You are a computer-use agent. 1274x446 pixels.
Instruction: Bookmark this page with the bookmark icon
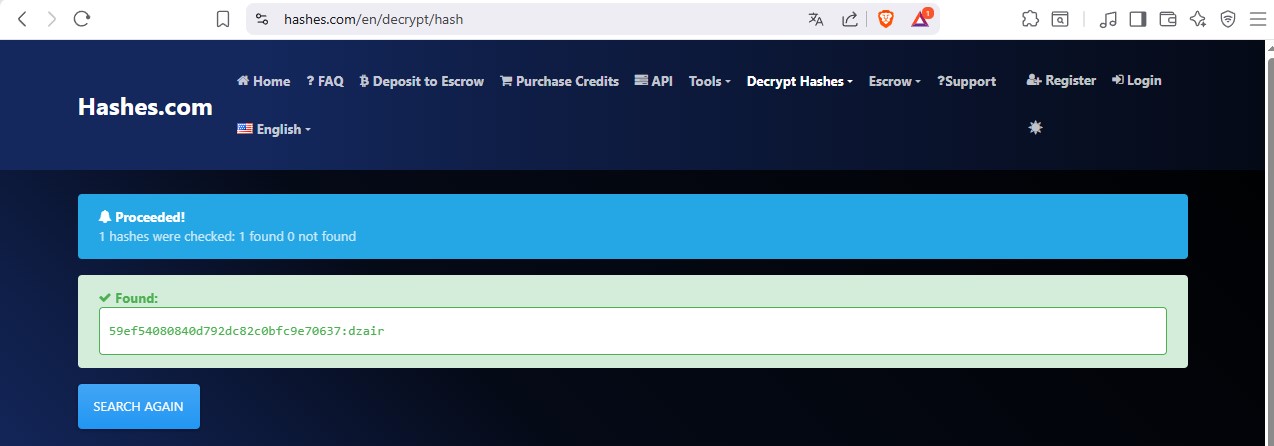click(x=223, y=19)
